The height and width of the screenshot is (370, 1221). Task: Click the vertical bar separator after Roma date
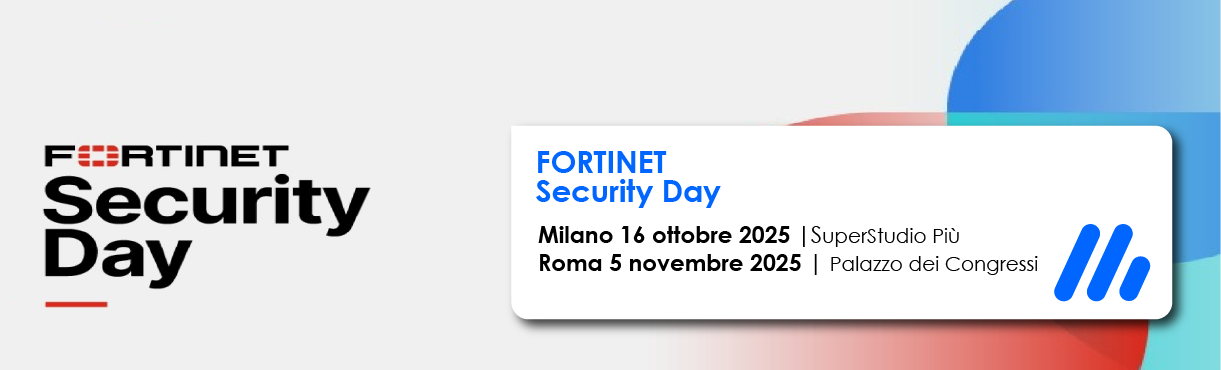coord(816,265)
